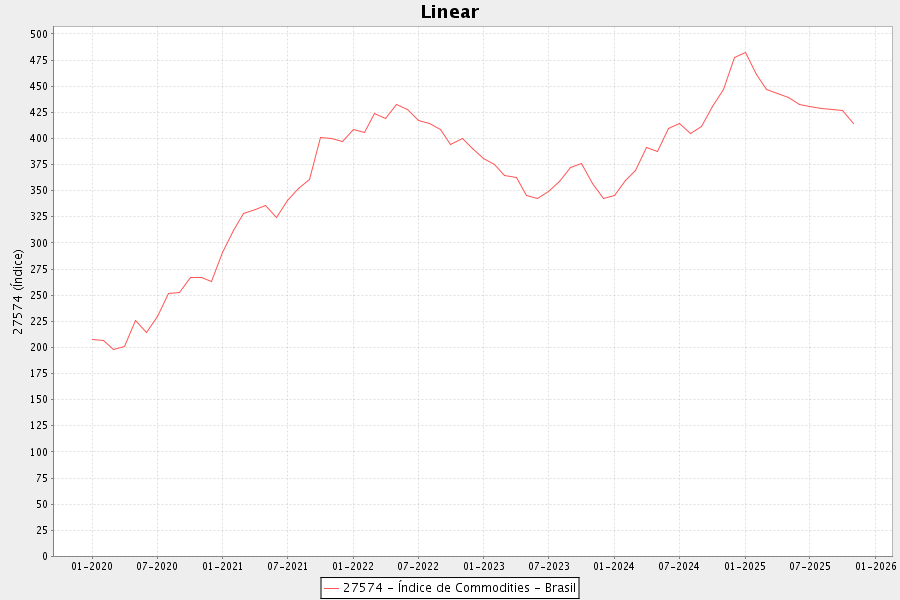
Task: Click the y-axis tick label "475"
Action: point(38,60)
